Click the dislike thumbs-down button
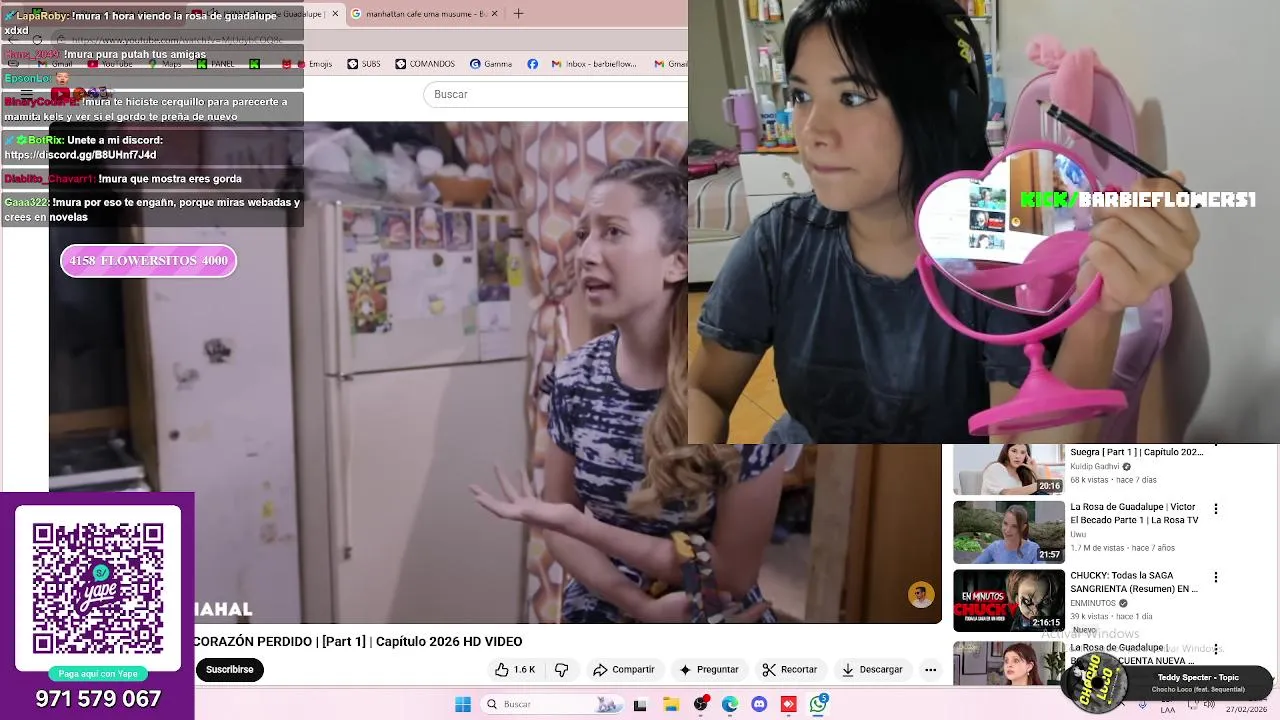This screenshot has height=720, width=1280. click(562, 670)
